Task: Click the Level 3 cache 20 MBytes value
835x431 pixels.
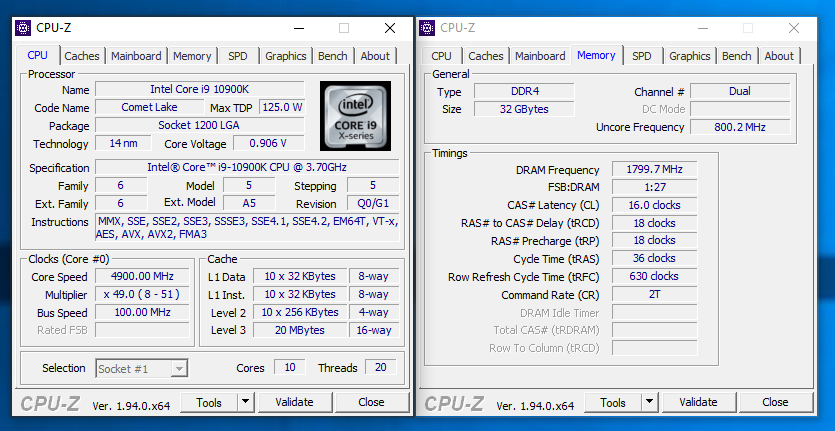Action: [x=300, y=330]
